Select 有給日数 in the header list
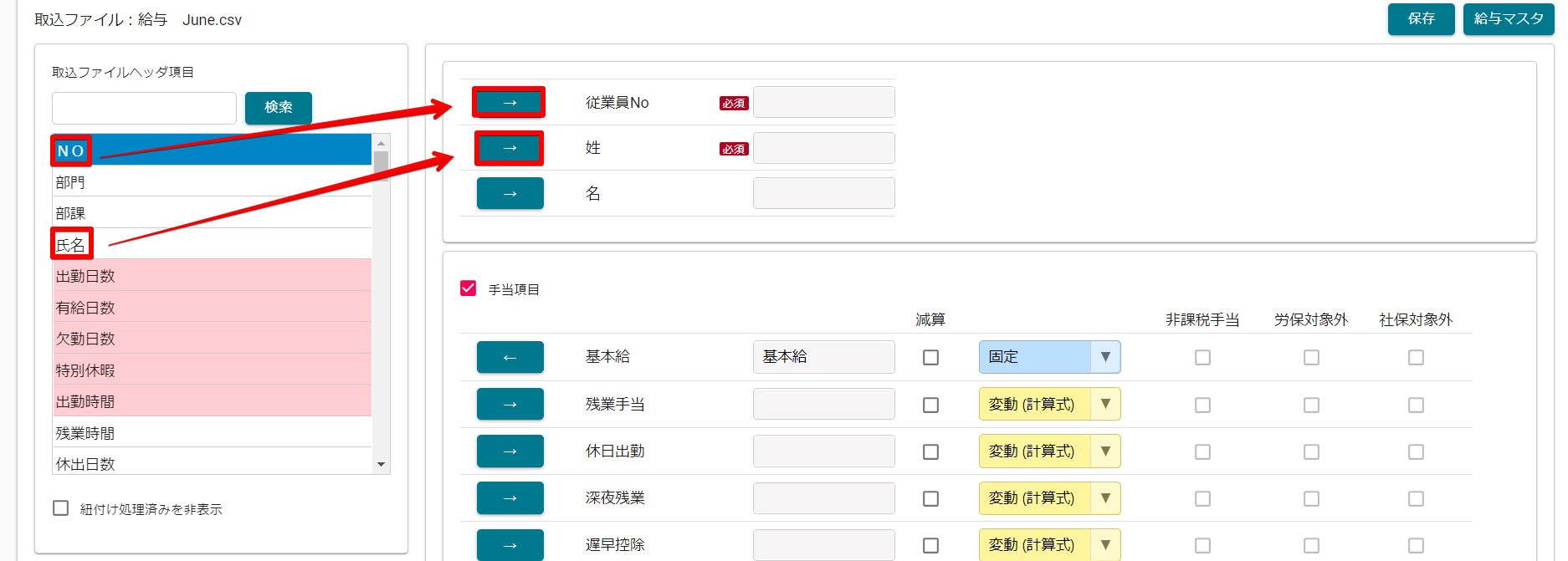 [x=212, y=307]
